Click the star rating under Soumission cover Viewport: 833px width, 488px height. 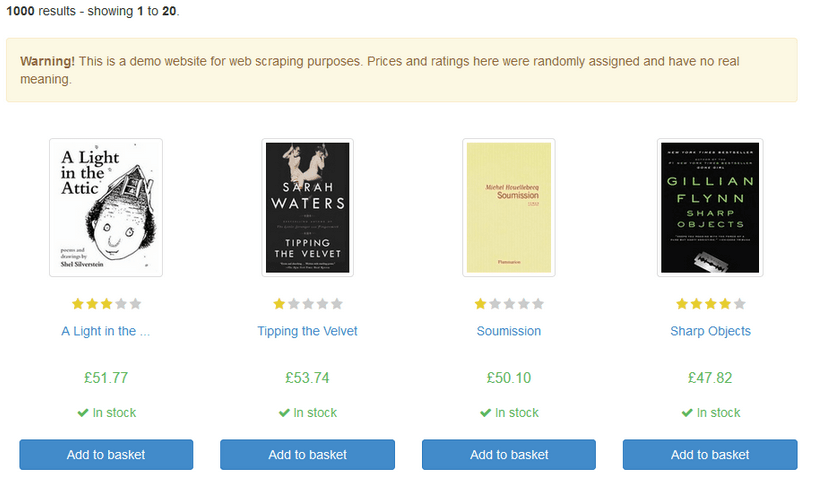coord(509,304)
